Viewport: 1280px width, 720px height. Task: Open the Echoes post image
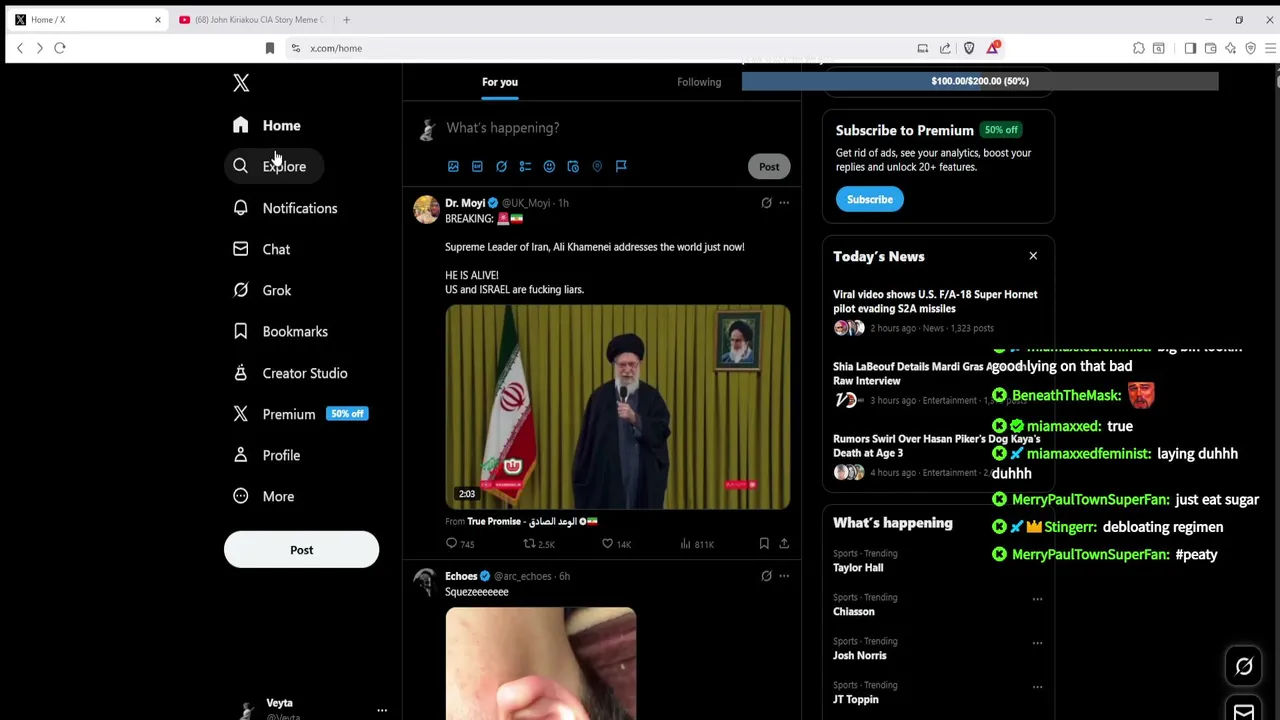pos(540,663)
